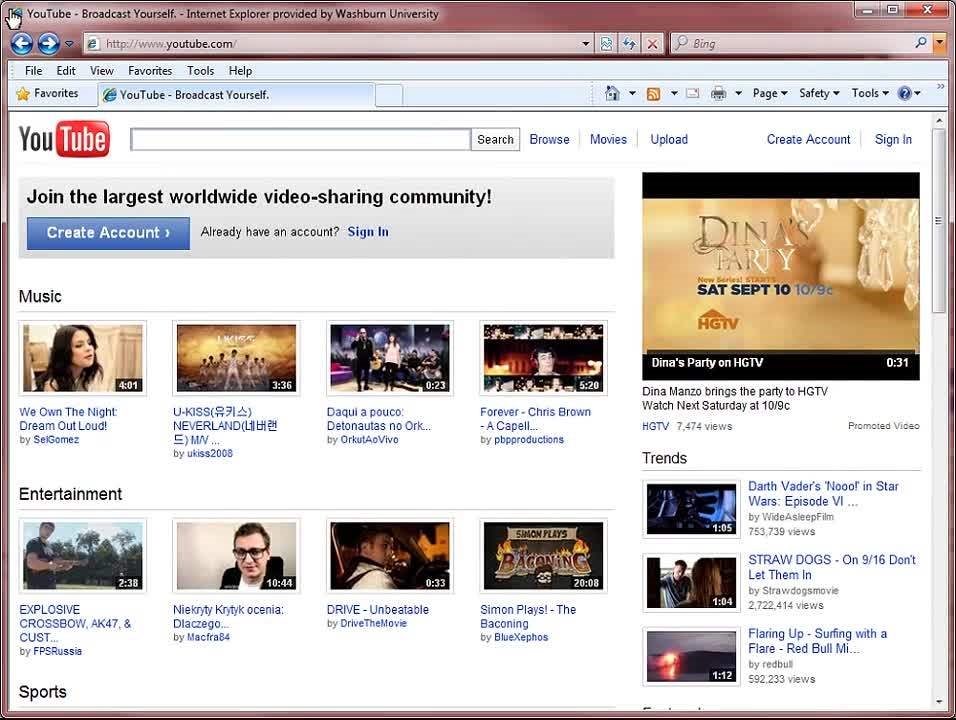Open the Help menu
Screen dimensions: 956x720
tap(240, 71)
